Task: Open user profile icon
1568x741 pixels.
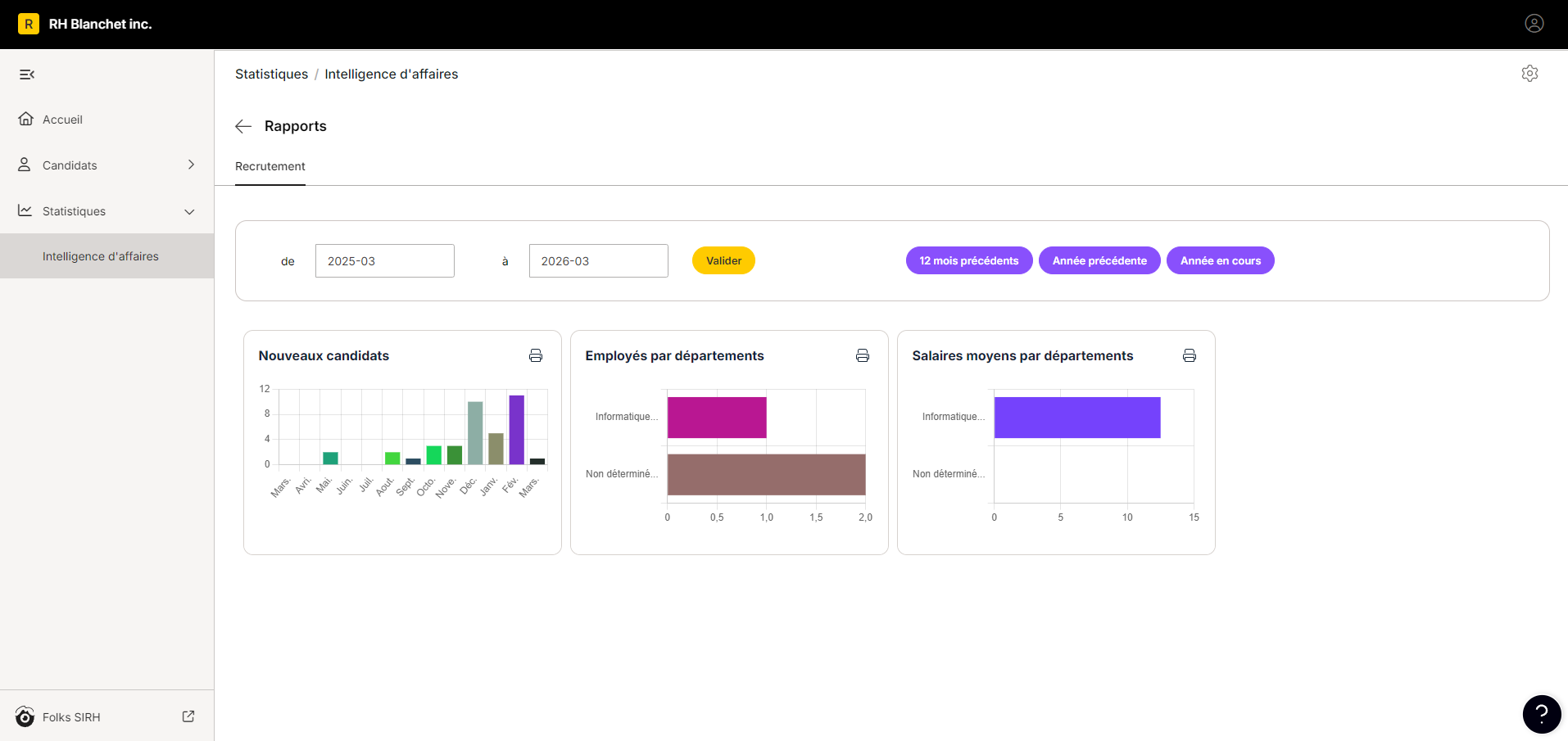Action: click(1534, 24)
